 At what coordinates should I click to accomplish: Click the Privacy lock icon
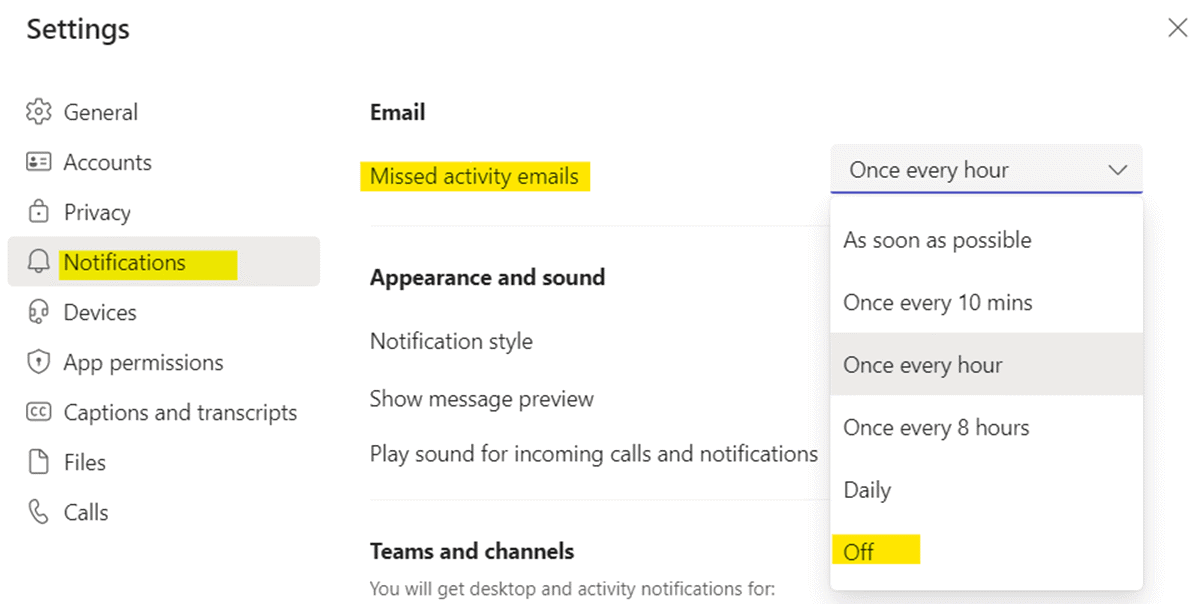[39, 212]
